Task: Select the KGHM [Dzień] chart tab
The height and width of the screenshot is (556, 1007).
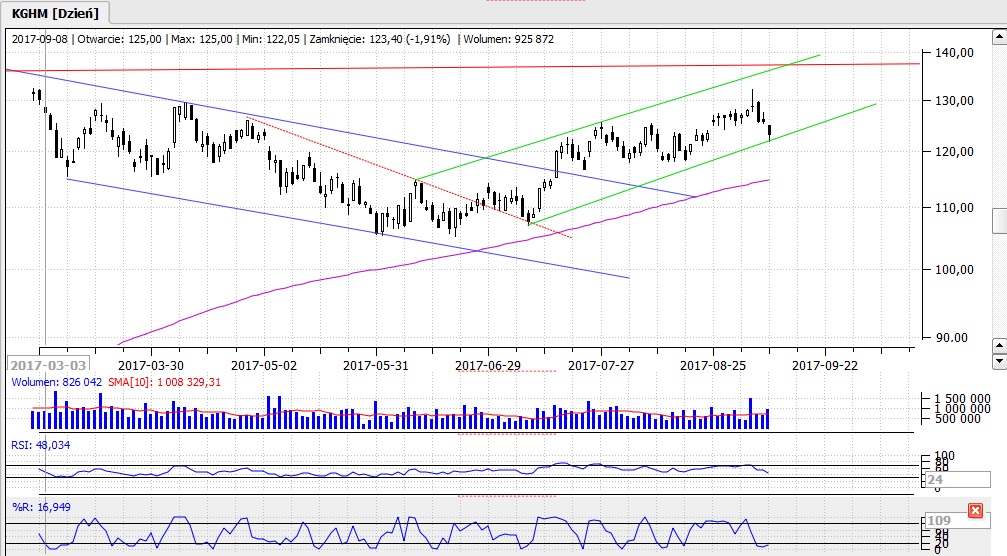Action: pyautogui.click(x=55, y=12)
